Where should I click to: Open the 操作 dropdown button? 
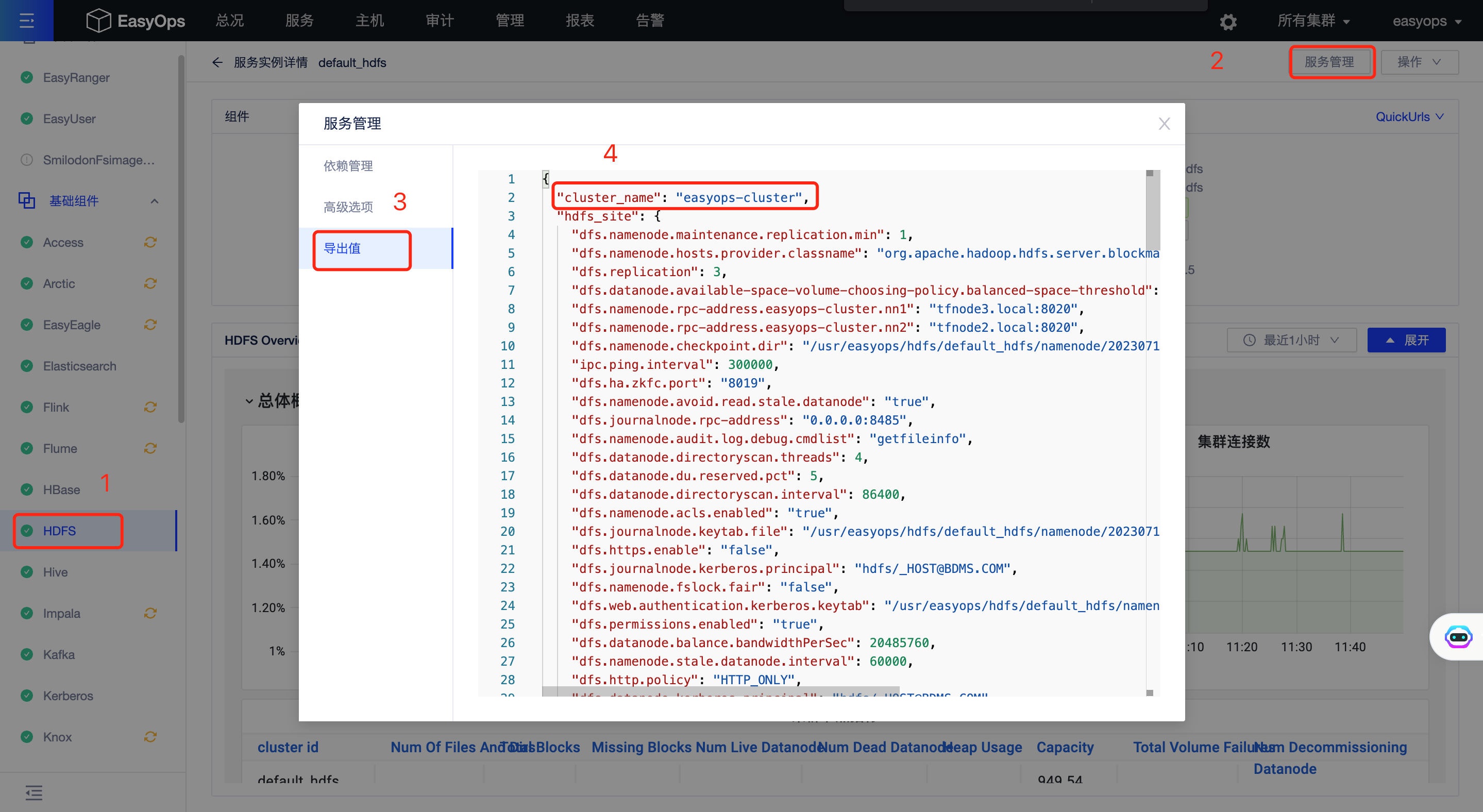pos(1419,62)
